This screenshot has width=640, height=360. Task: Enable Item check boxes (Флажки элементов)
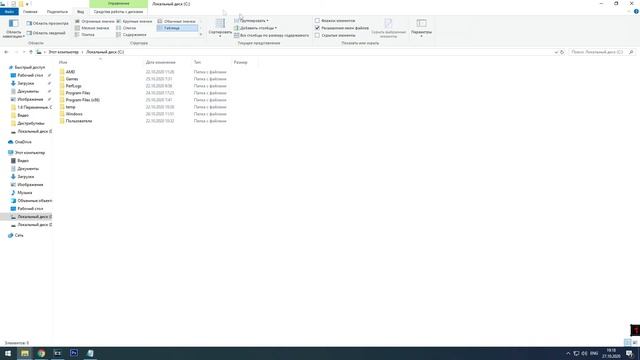(x=335, y=20)
